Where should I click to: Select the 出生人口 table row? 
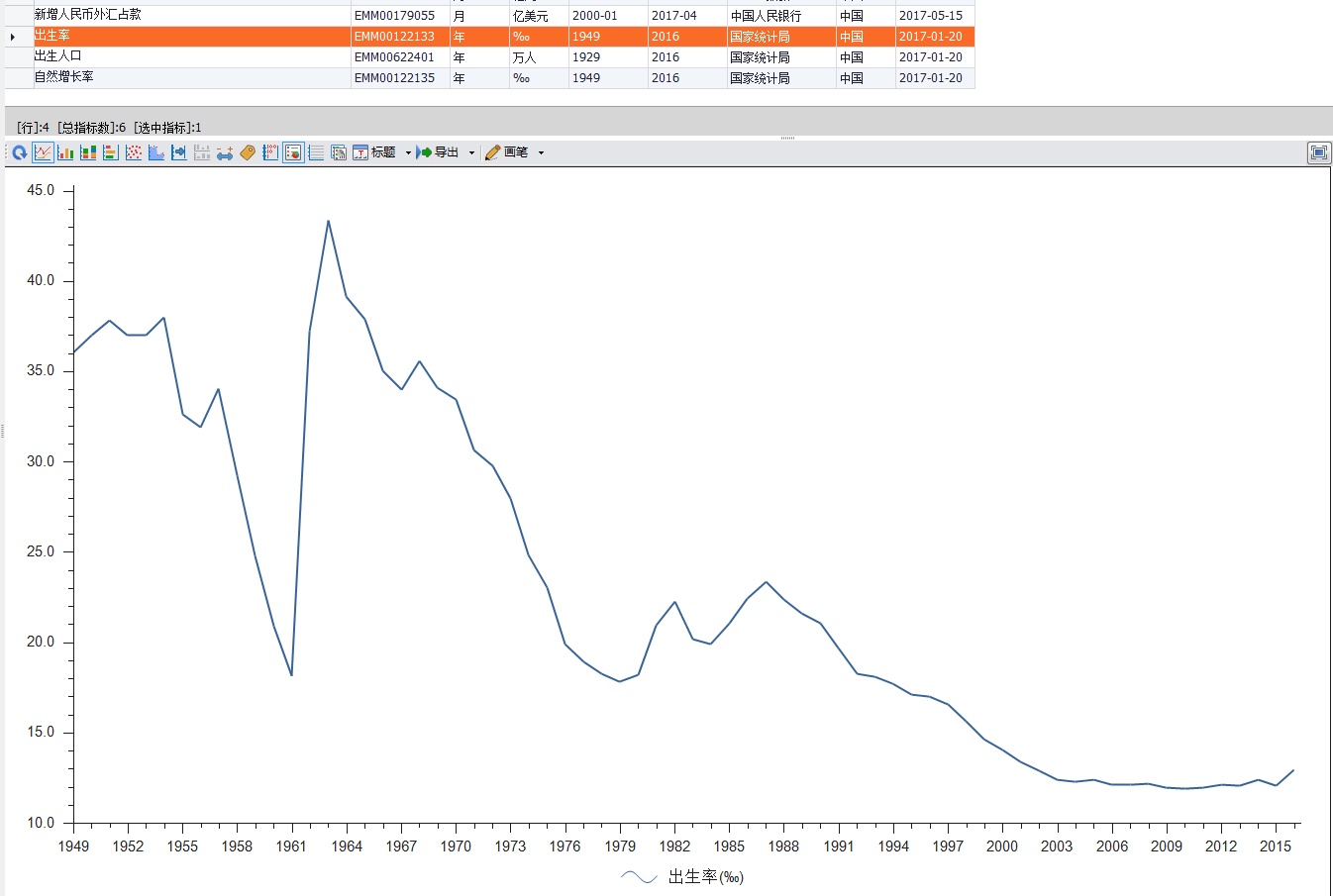tap(489, 57)
